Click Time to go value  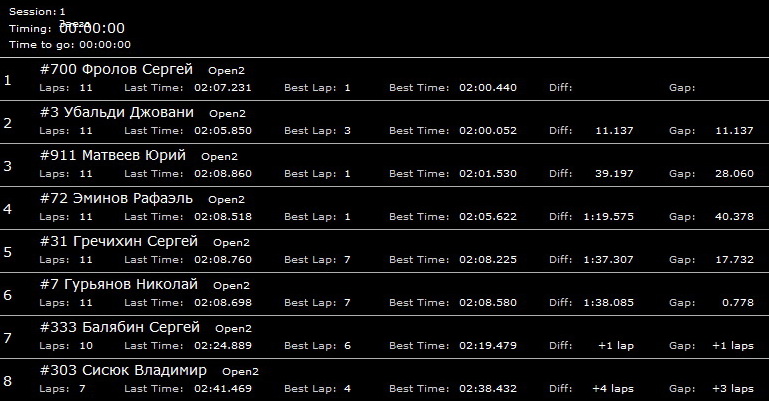(105, 45)
